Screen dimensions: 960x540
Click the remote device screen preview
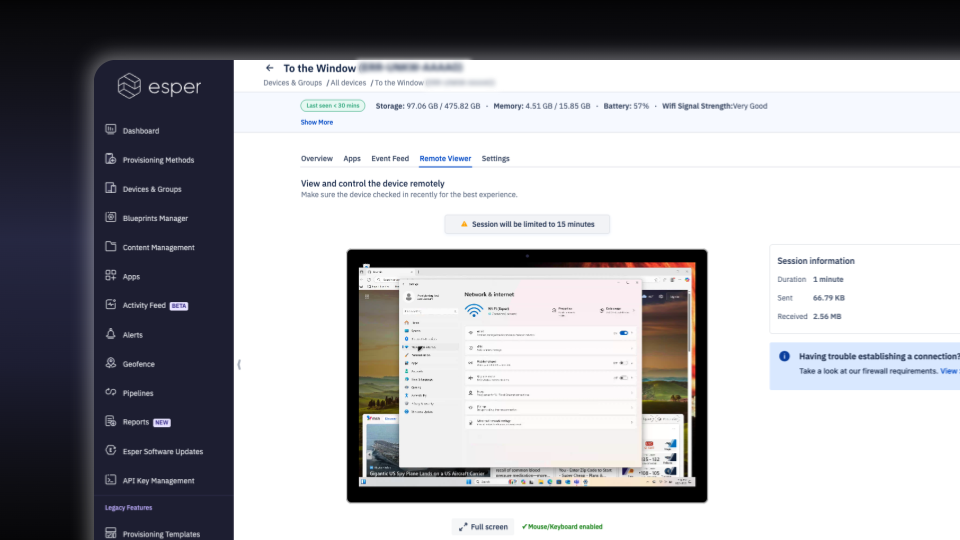pos(527,376)
